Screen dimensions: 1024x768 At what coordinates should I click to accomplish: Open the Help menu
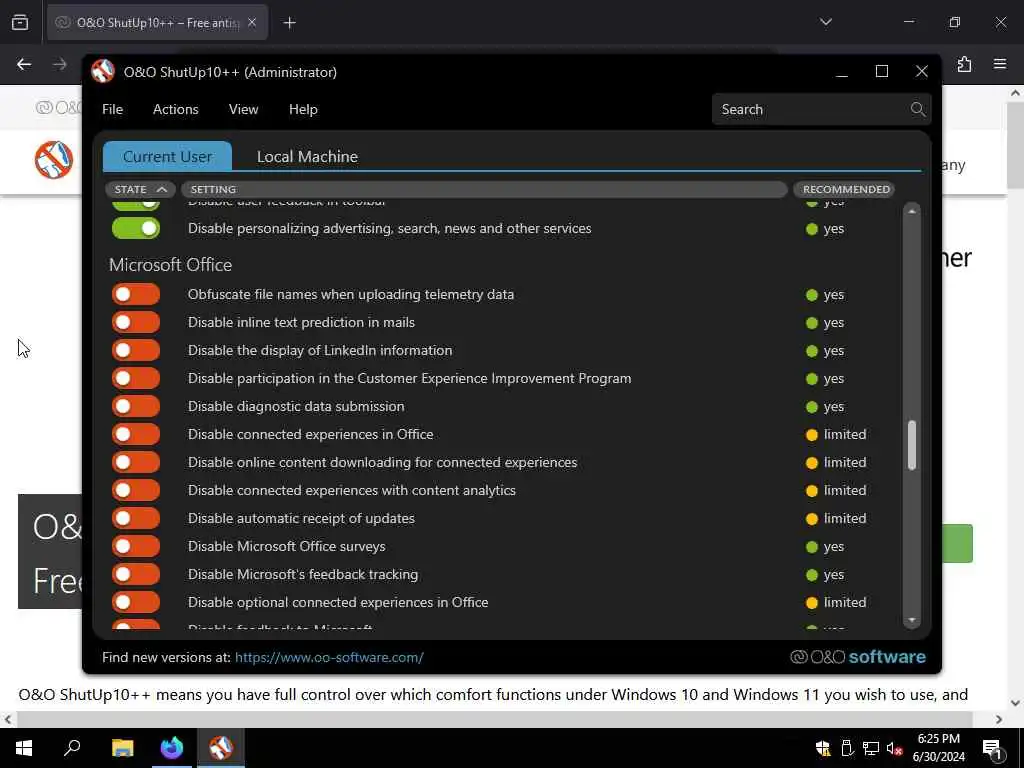[303, 109]
